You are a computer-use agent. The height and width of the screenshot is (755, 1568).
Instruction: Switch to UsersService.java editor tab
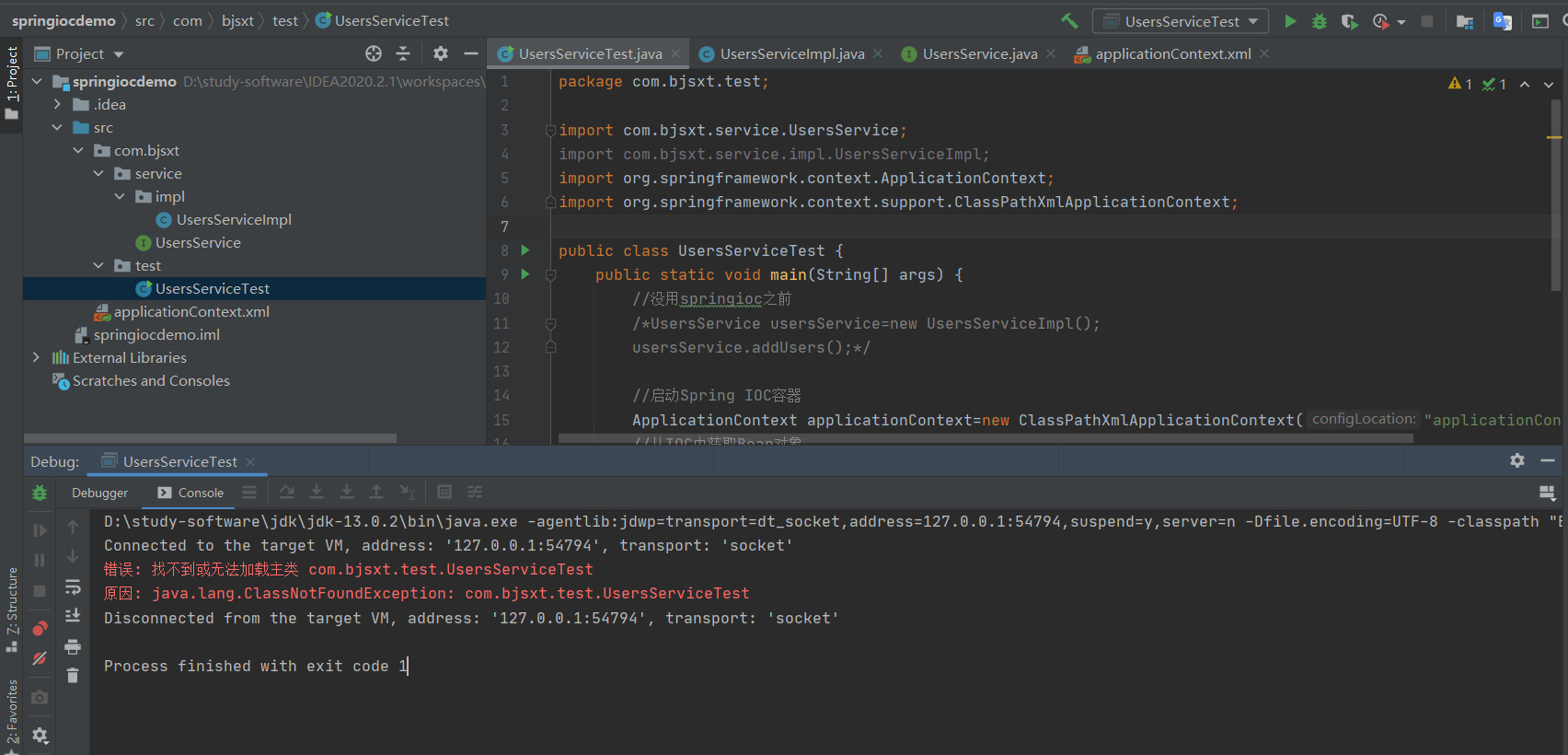[979, 53]
